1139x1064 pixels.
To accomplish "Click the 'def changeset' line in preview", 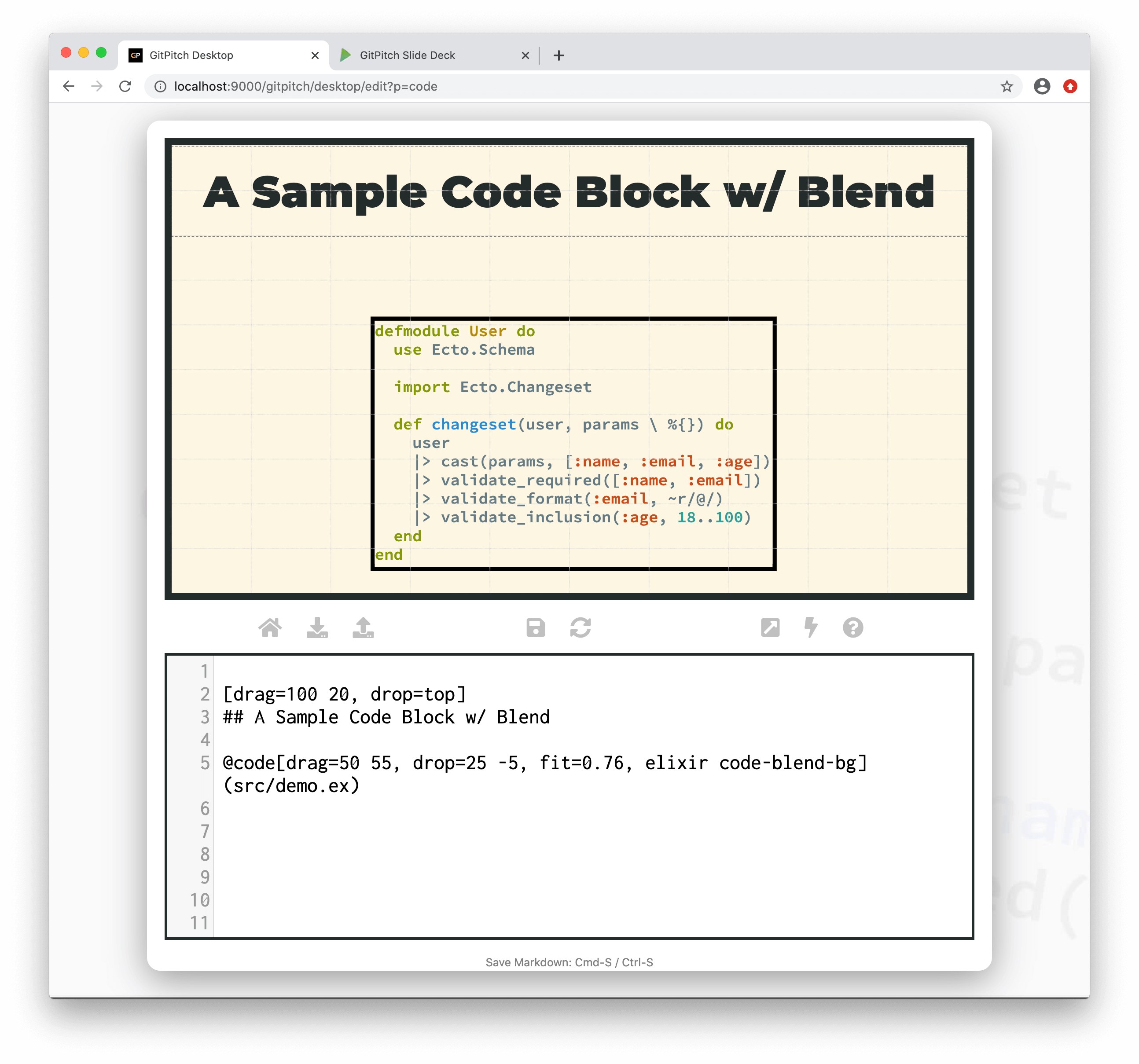I will coord(563,424).
